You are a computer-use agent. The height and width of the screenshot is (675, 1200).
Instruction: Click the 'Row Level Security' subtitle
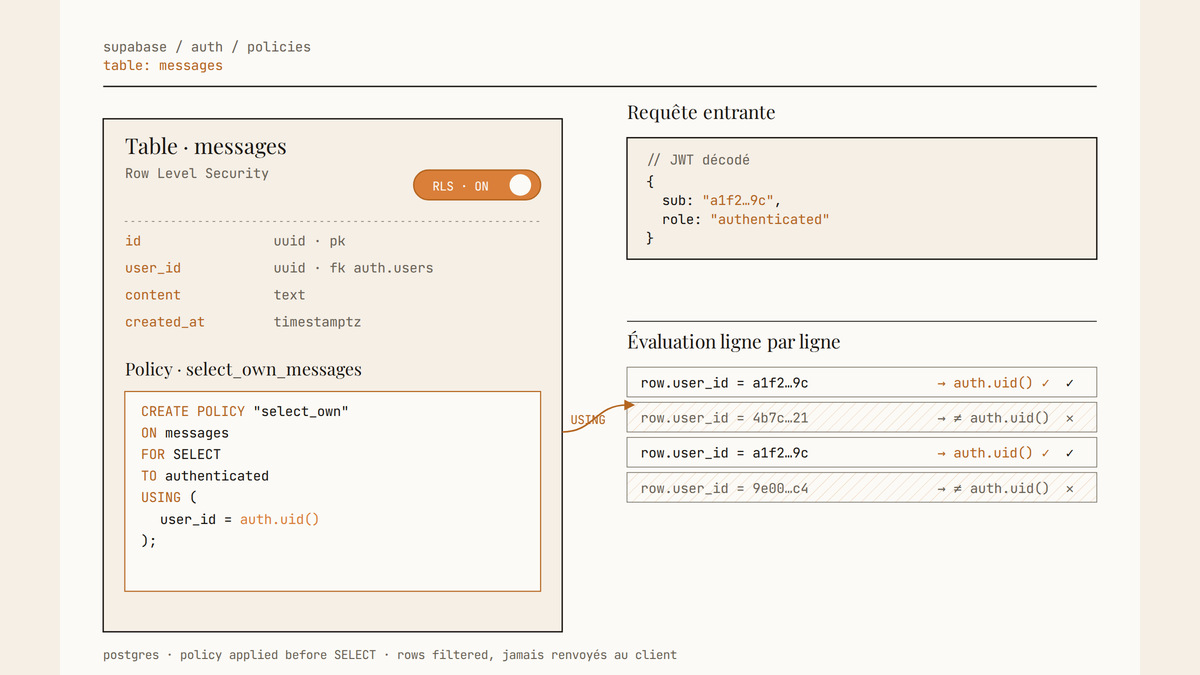point(197,173)
